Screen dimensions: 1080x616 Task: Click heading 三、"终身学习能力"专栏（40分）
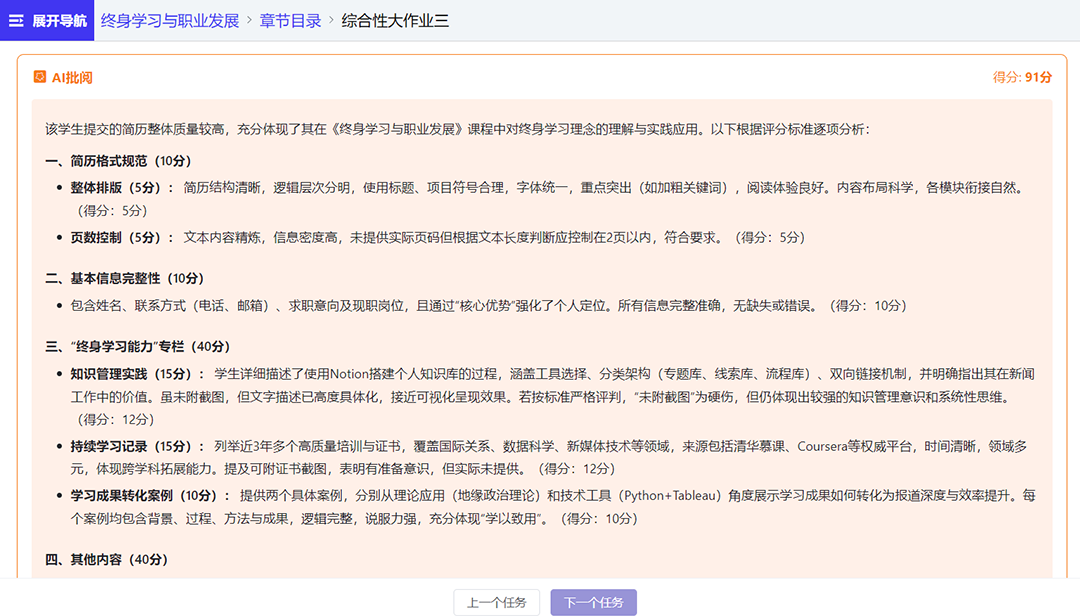[138, 347]
